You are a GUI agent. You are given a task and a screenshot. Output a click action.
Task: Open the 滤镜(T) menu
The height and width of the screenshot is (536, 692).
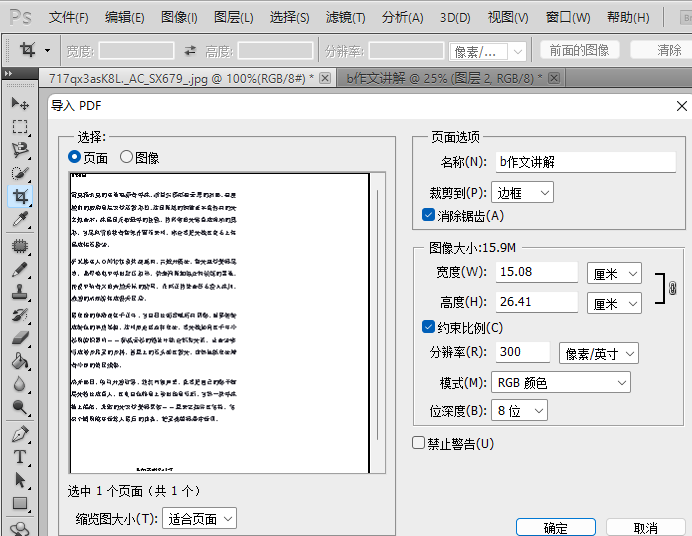coord(346,18)
